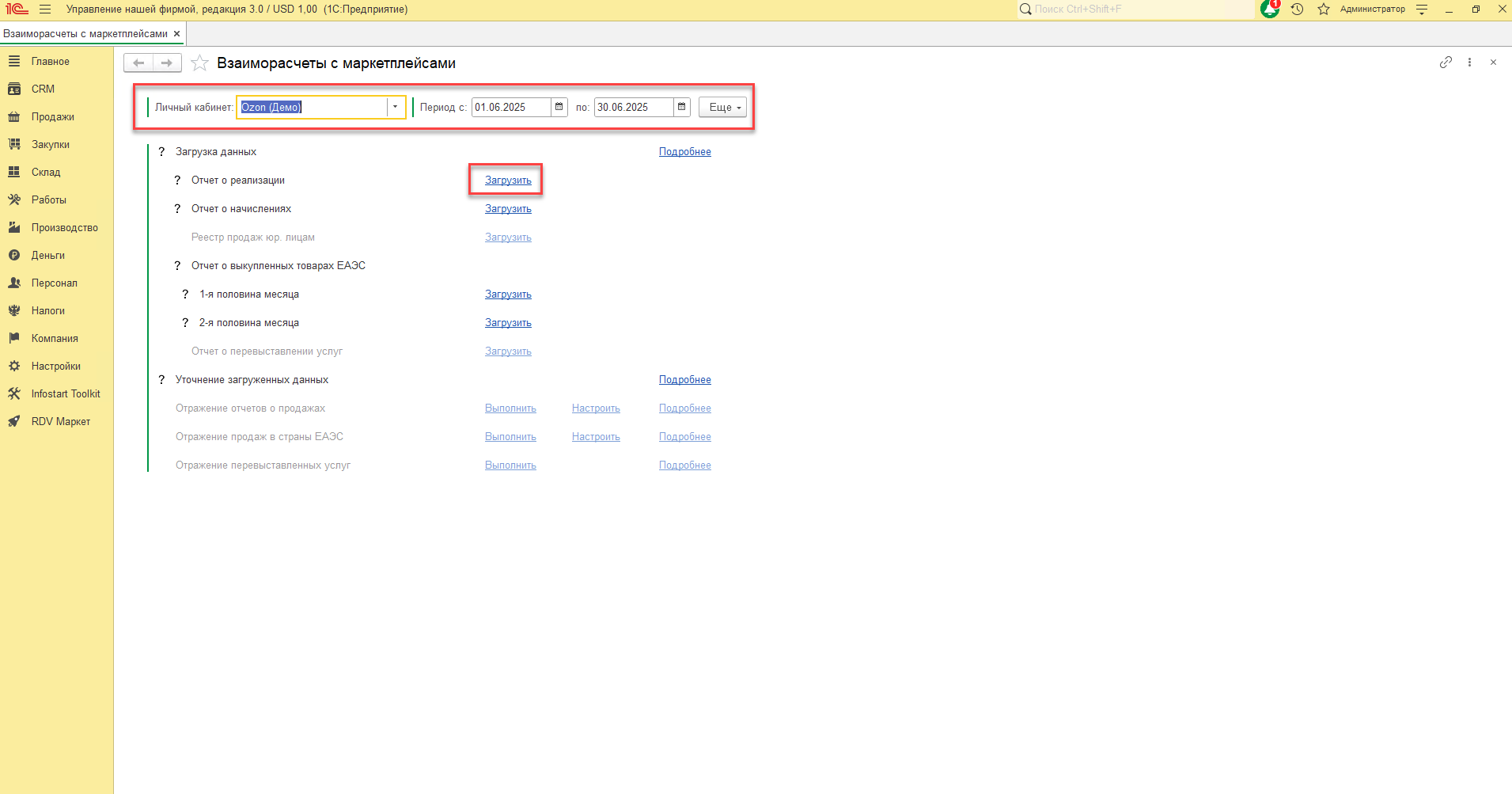Viewport: 1512px width, 794px height.
Task: Show help for Уточнение загруженных данных
Action: (x=161, y=380)
